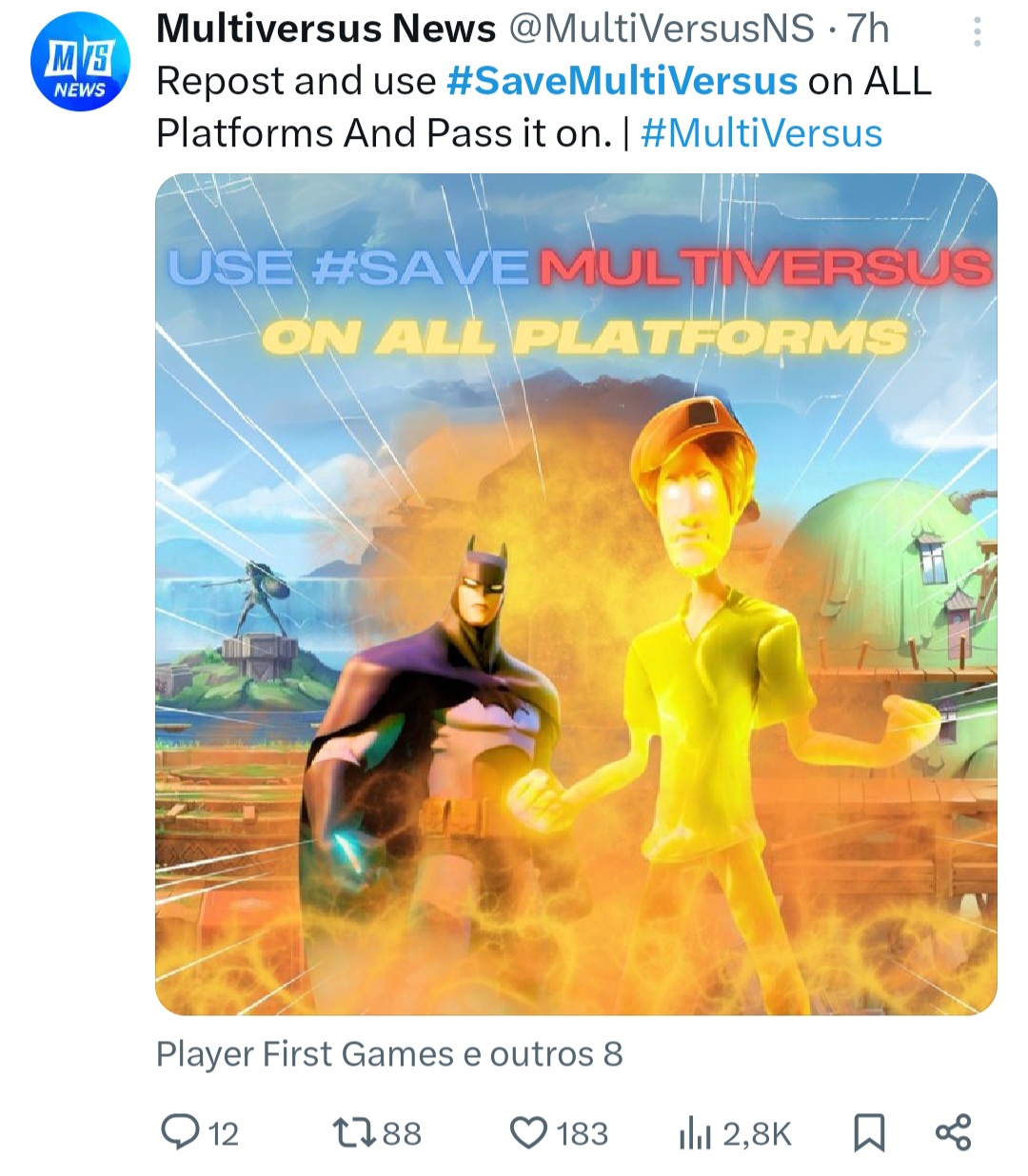
Task: Click the #MultiVersus hashtag link
Action: coord(762,133)
